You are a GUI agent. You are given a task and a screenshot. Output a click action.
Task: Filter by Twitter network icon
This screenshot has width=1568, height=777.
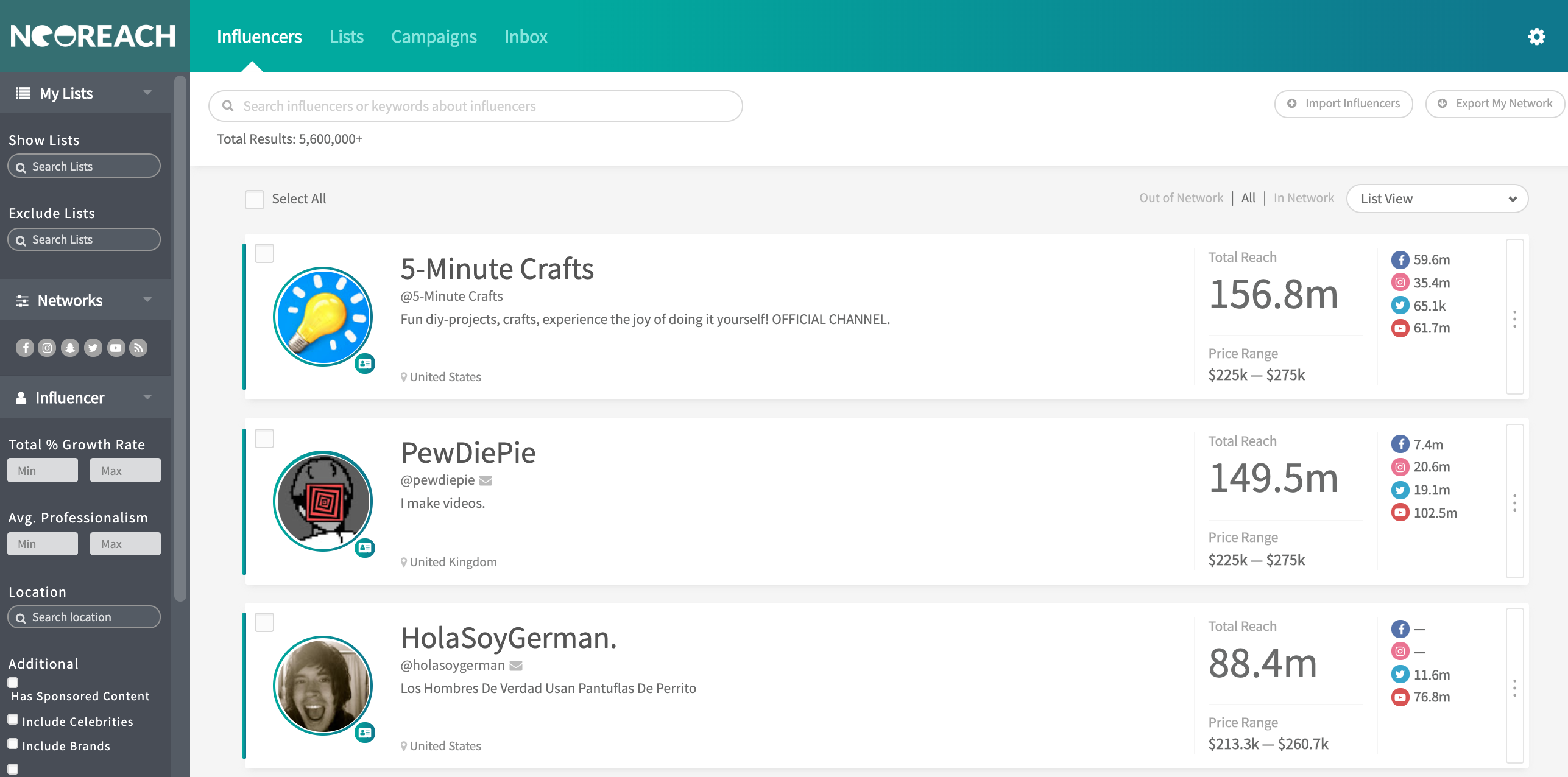(x=93, y=348)
